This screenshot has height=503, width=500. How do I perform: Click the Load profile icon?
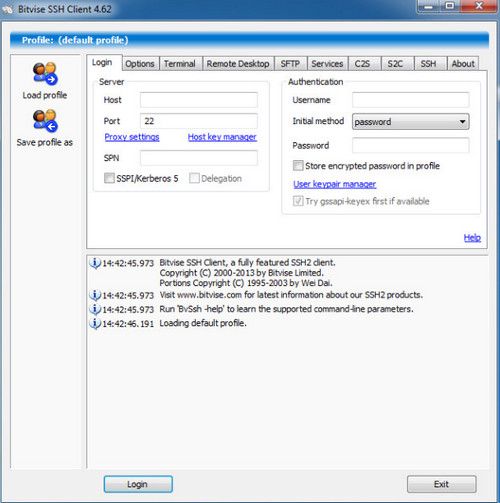(x=45, y=73)
